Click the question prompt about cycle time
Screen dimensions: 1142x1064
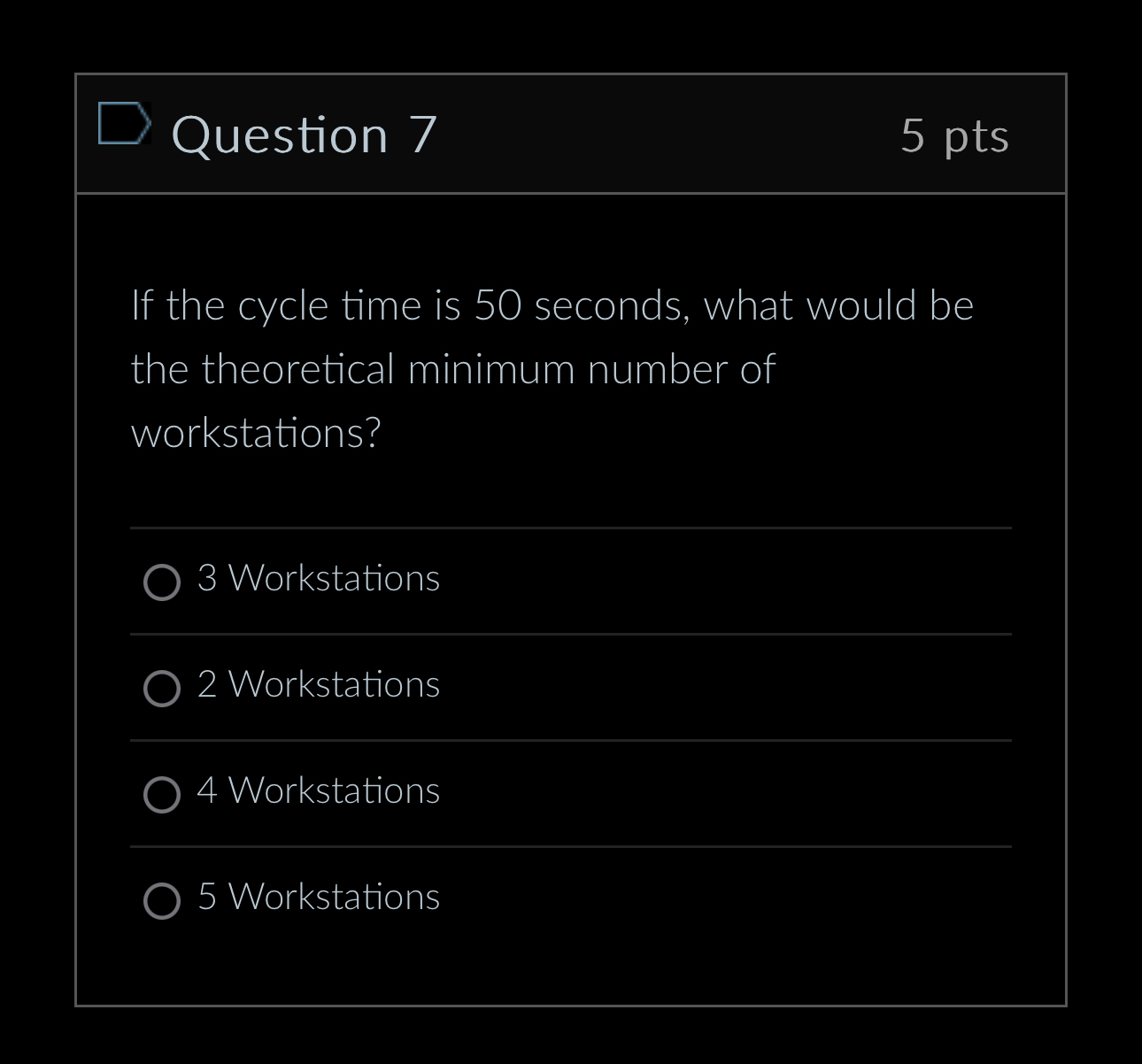549,368
